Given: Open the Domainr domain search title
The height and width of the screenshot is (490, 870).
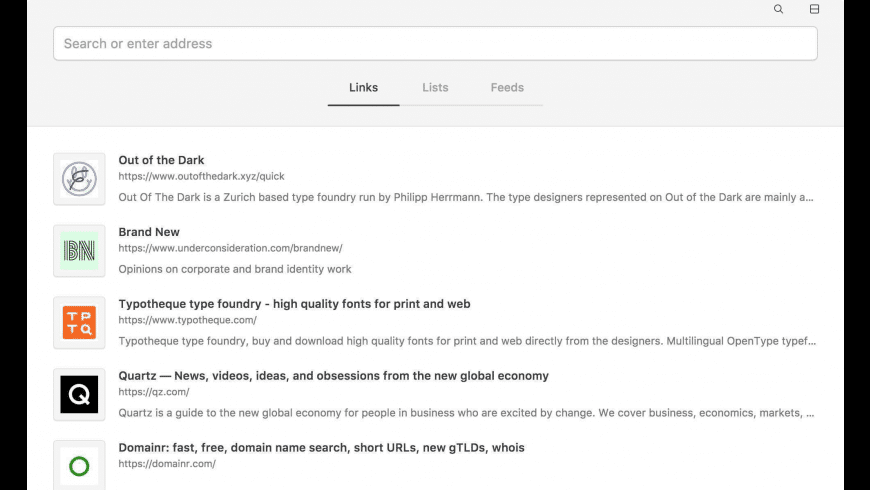Looking at the screenshot, I should tap(321, 448).
